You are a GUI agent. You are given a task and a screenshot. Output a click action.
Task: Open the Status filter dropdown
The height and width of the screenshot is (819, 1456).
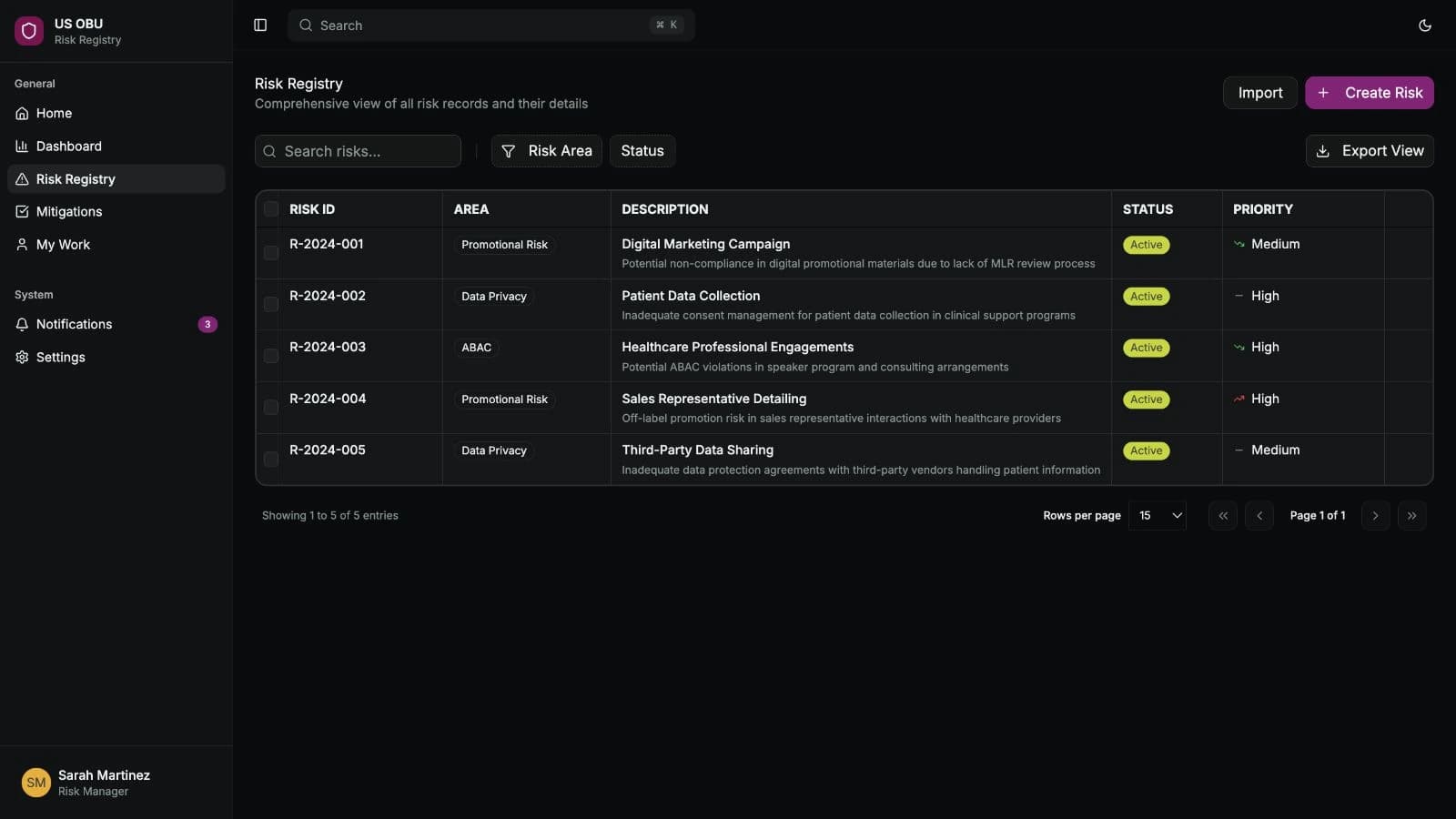click(x=642, y=151)
